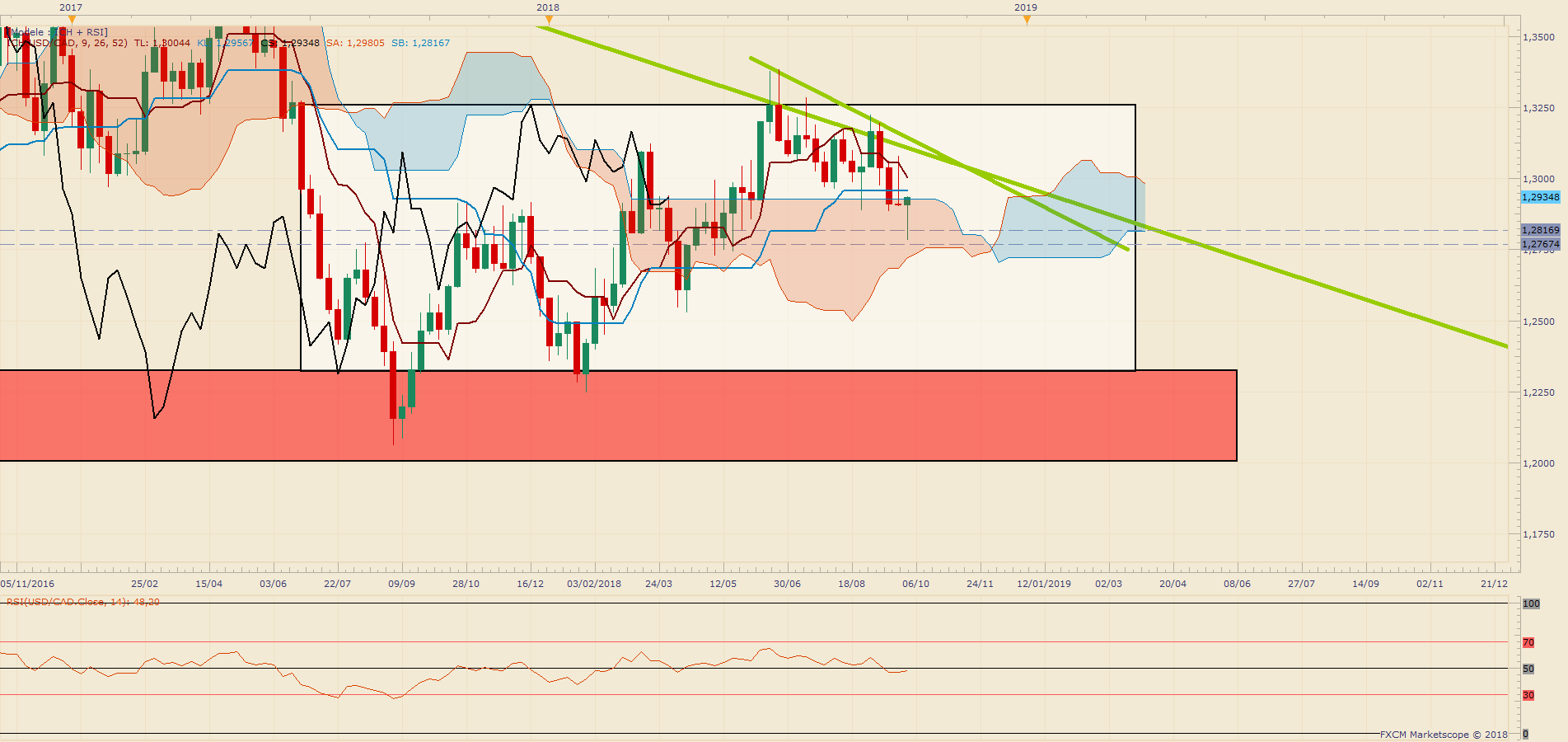The height and width of the screenshot is (742, 1568).
Task: Click the RSI 100 level tag
Action: [x=1531, y=603]
